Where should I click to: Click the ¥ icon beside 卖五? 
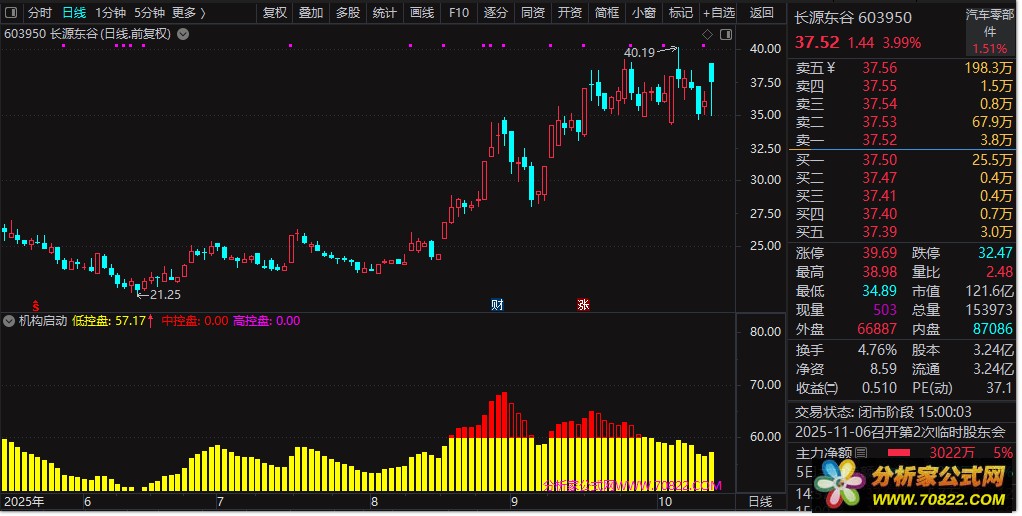[831, 68]
